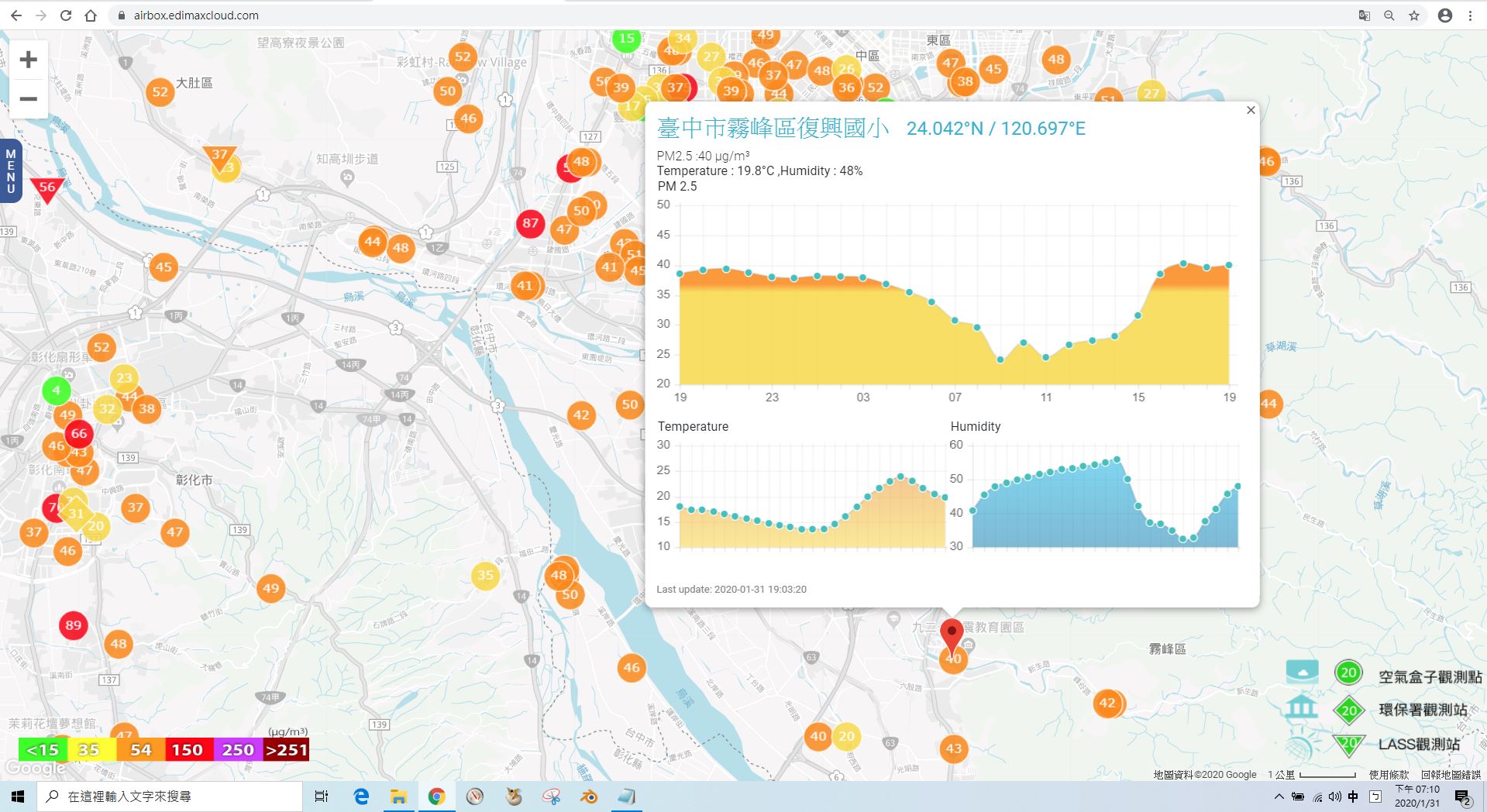Select the orange 52 marker near 大肚區

[x=160, y=91]
